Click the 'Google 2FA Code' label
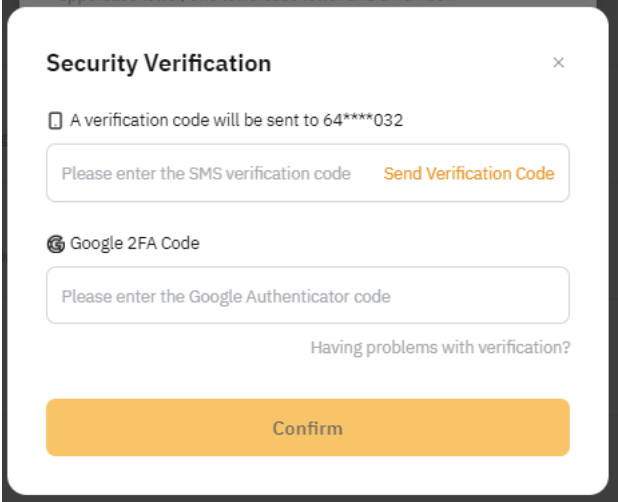The width and height of the screenshot is (618, 502). click(x=134, y=243)
